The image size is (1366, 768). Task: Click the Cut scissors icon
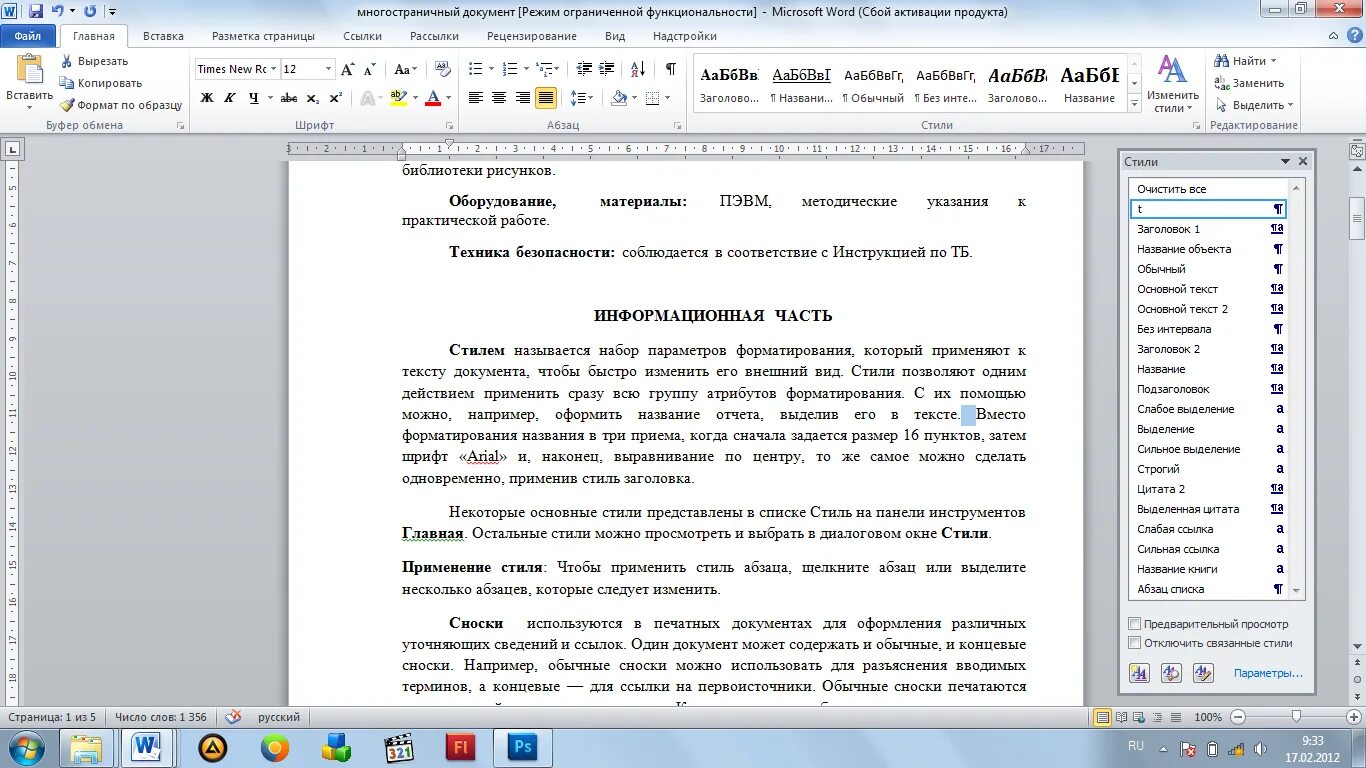point(67,62)
